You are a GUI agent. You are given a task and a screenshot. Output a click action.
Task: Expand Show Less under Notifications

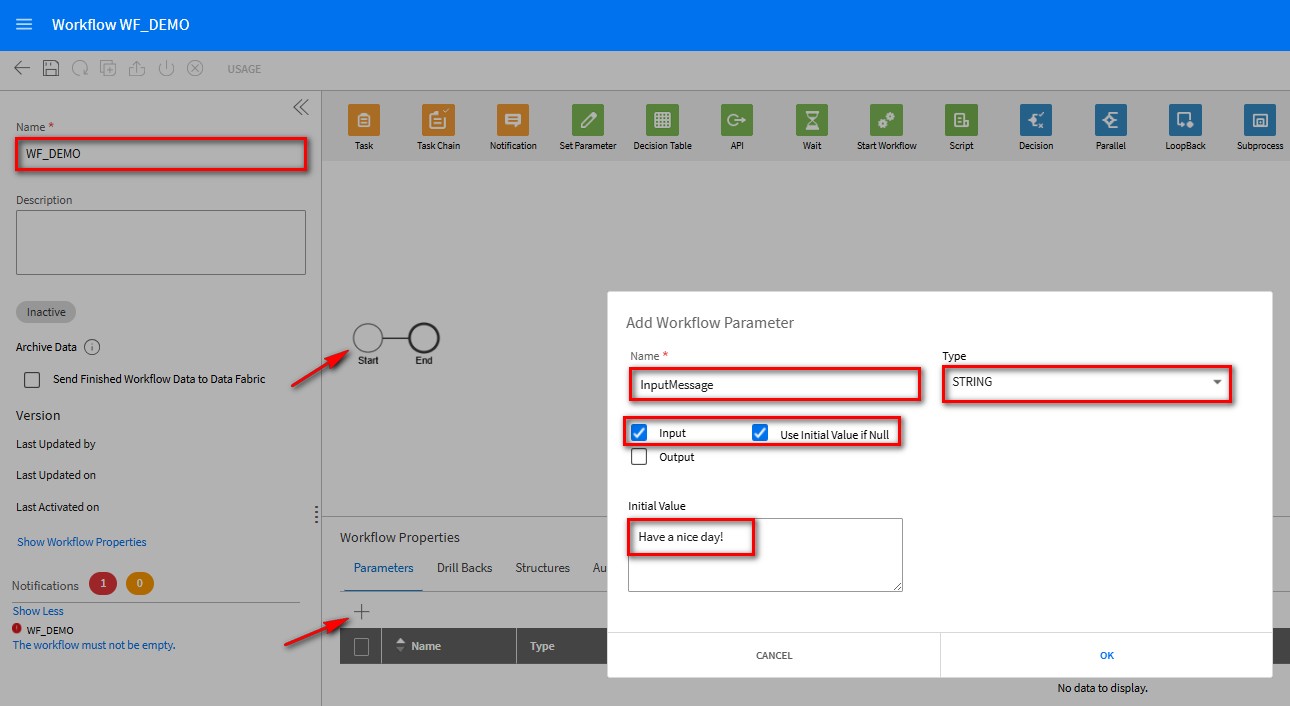pos(38,611)
